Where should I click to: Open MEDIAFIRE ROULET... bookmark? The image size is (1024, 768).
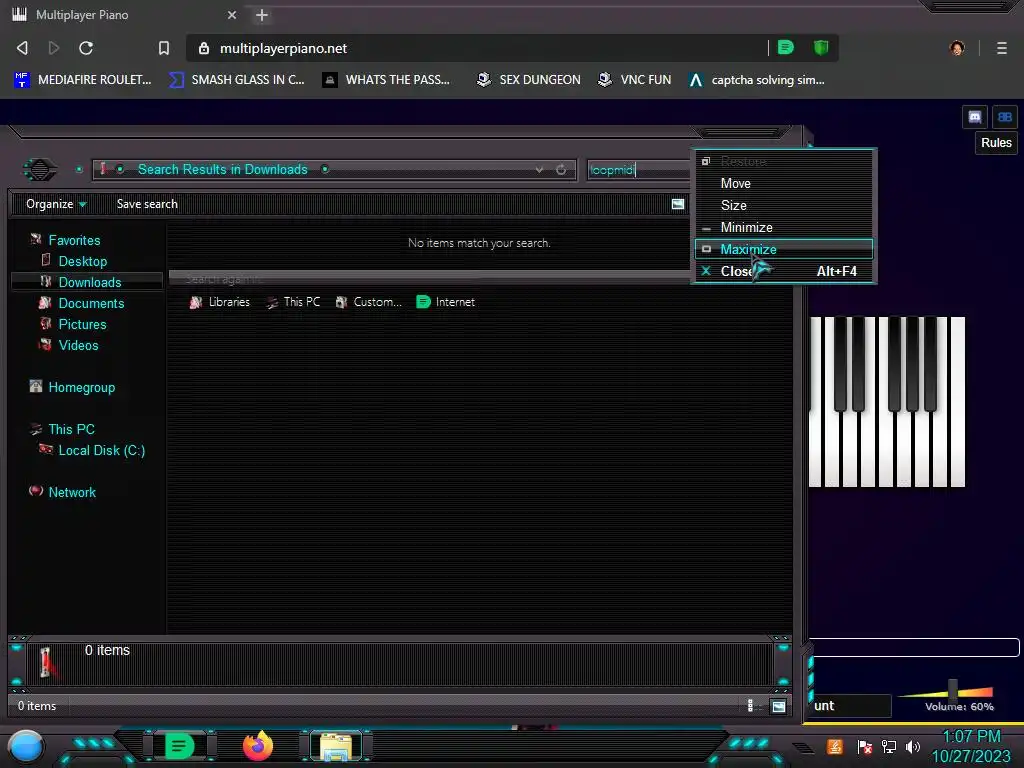[83, 80]
